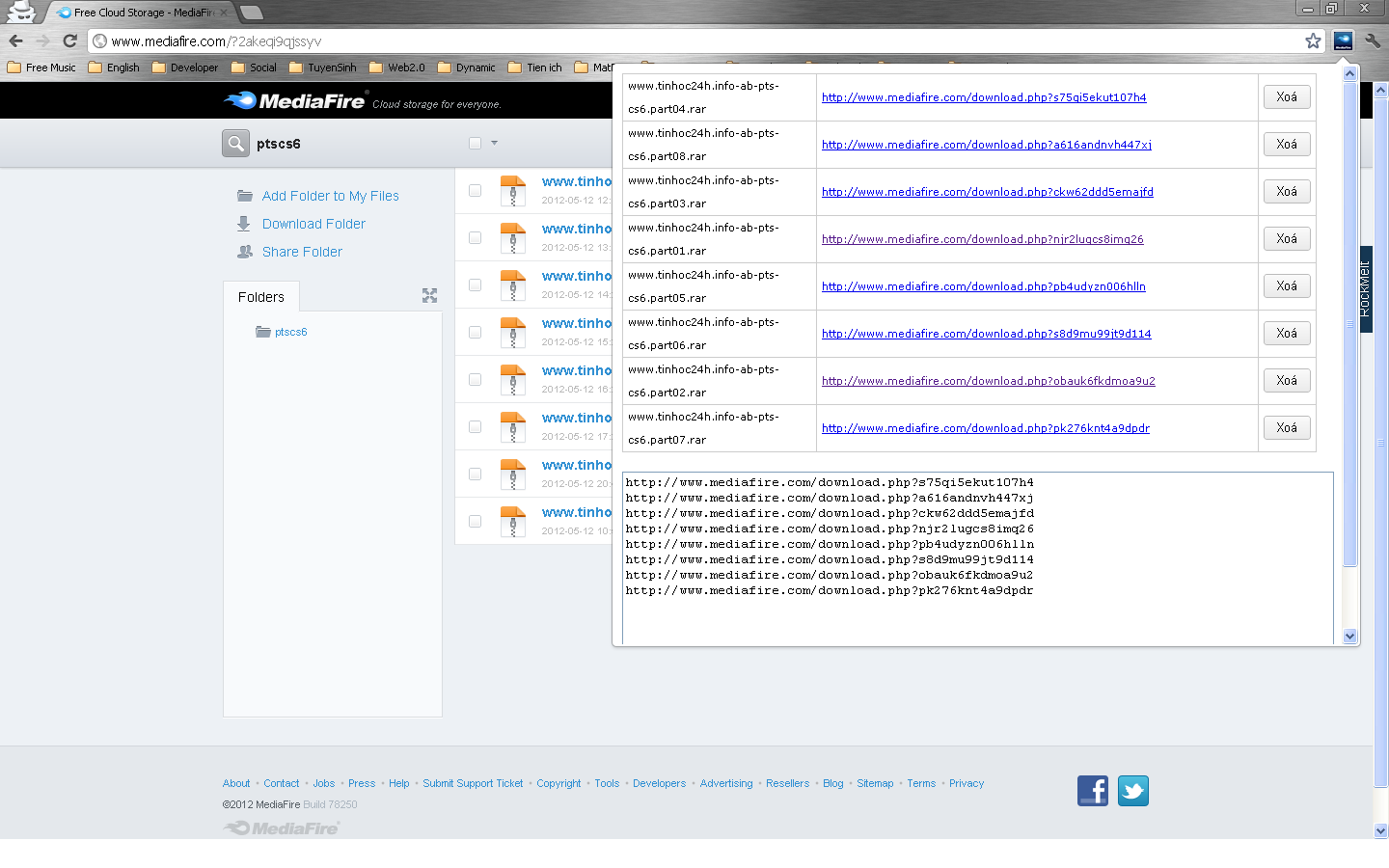1389x868 pixels.
Task: Open the Social bookmarks folder
Action: [254, 68]
